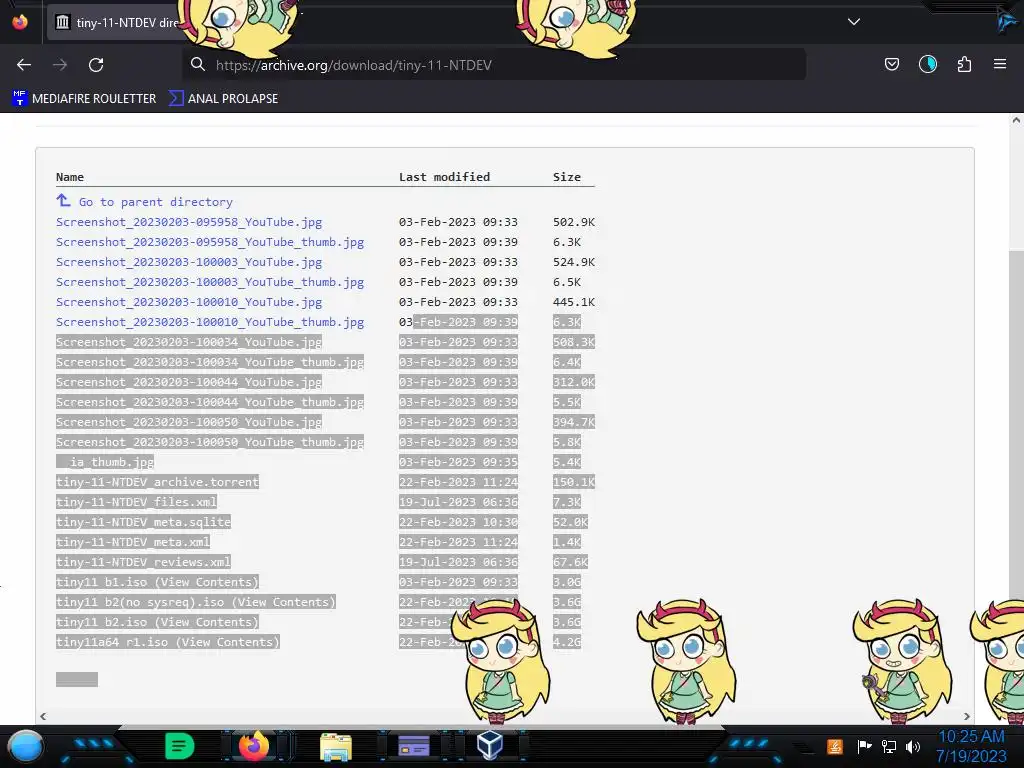Reload the archive.org page
1024x768 pixels.
tap(96, 65)
